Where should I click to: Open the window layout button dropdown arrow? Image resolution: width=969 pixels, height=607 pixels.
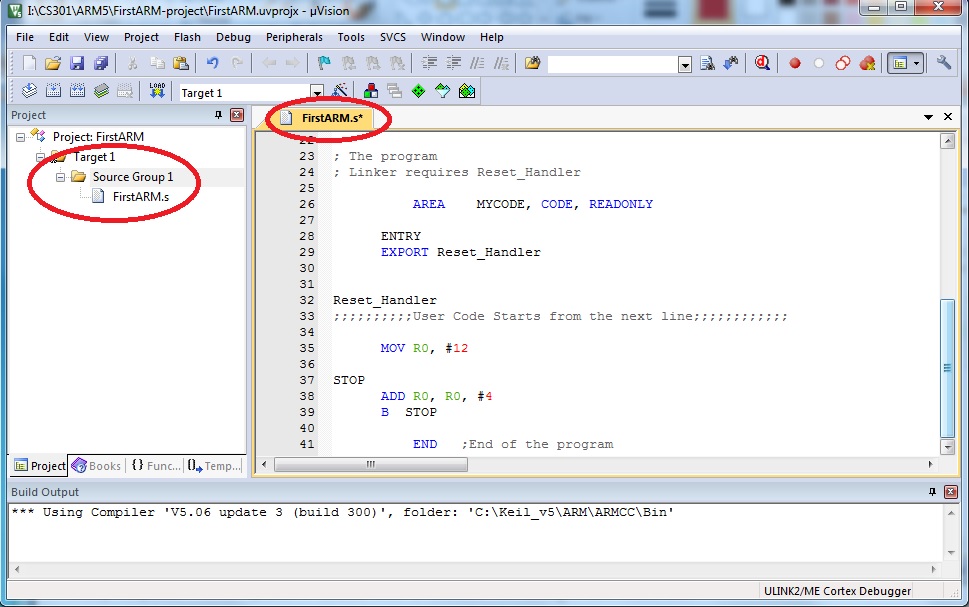click(x=916, y=63)
